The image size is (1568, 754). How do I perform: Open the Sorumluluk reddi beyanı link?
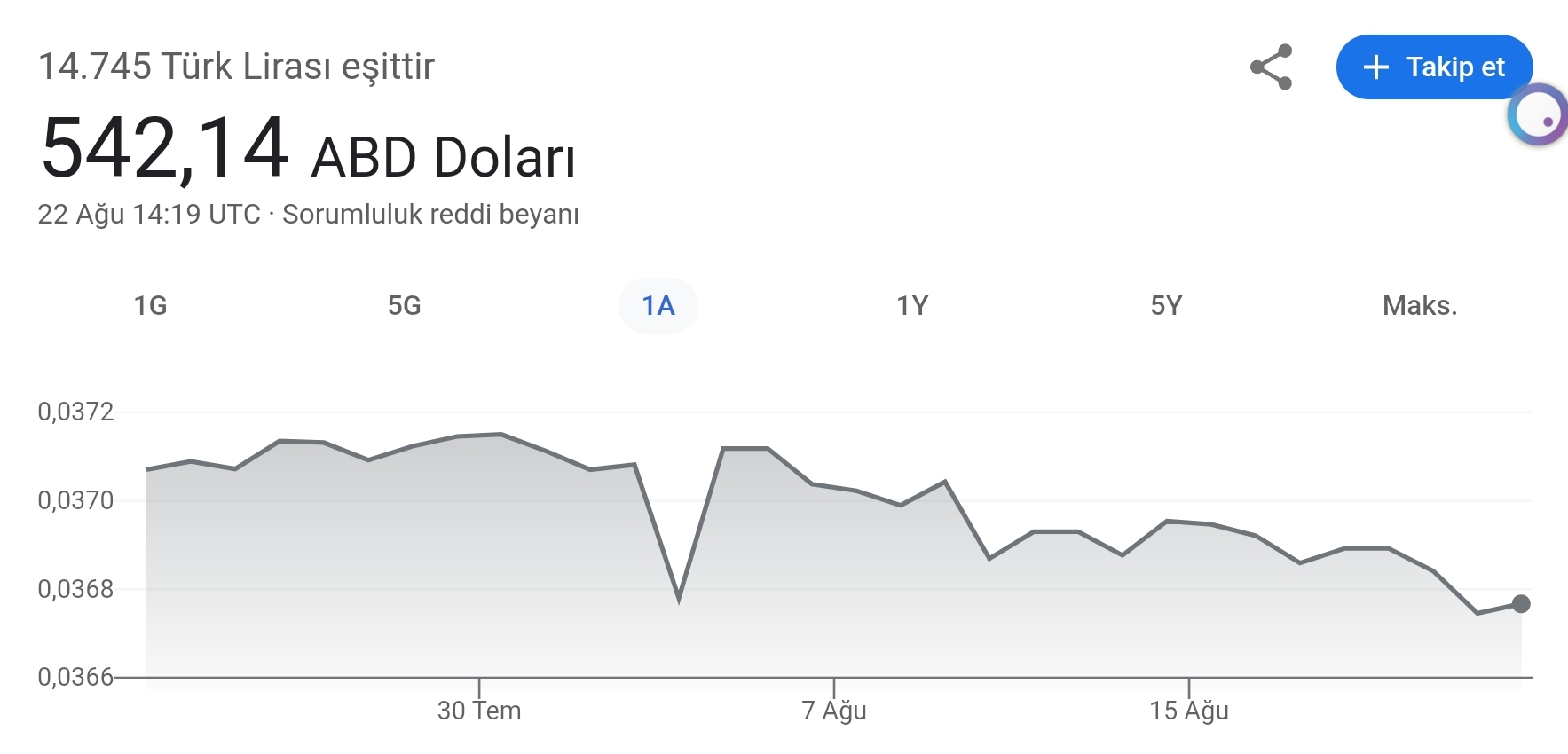coord(430,215)
